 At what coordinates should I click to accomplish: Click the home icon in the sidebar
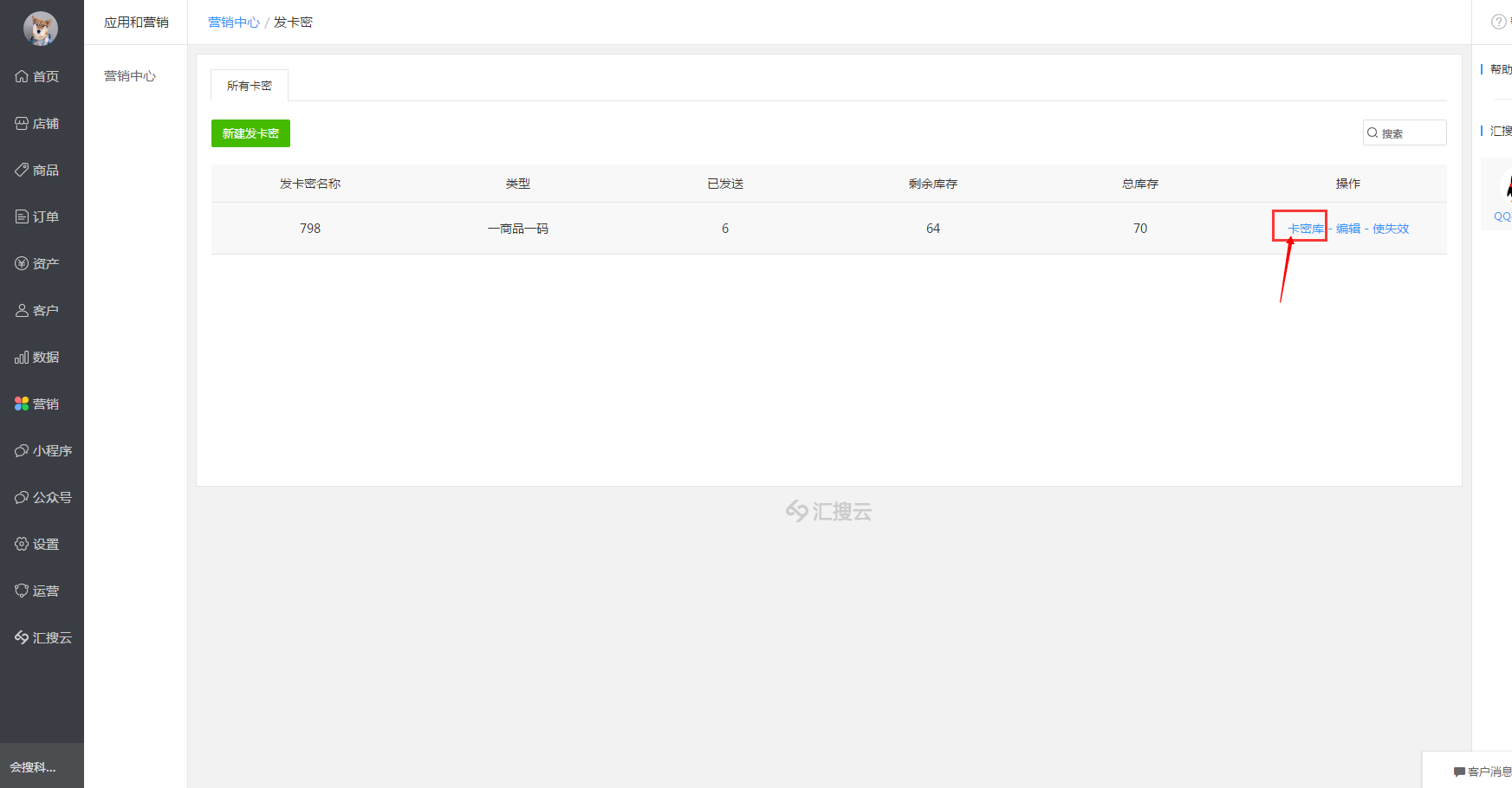pyautogui.click(x=22, y=77)
